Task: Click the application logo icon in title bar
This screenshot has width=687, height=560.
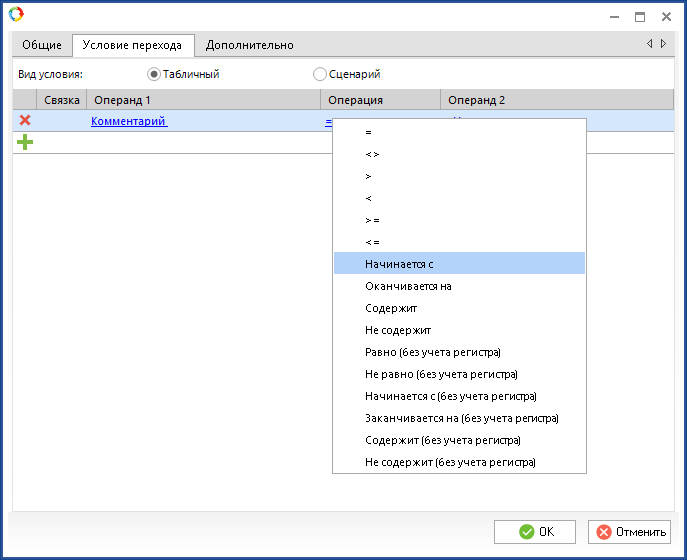Action: [16, 15]
